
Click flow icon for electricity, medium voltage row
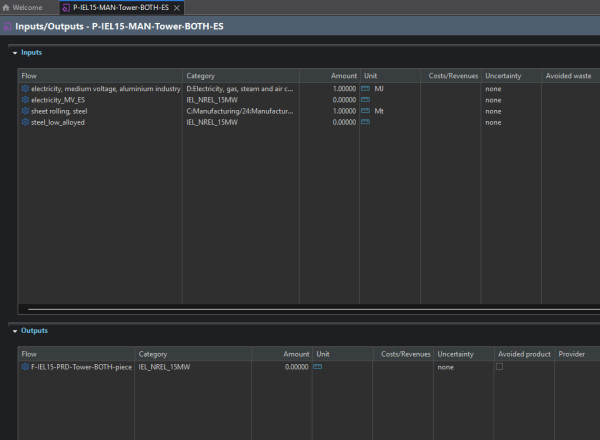pos(25,89)
